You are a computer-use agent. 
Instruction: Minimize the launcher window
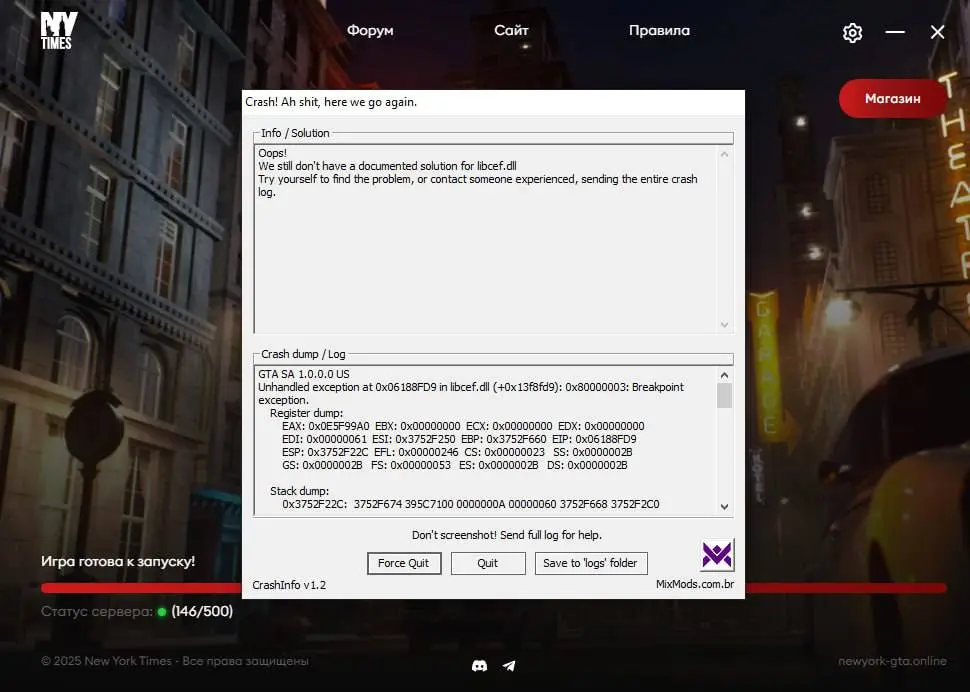pyautogui.click(x=895, y=33)
